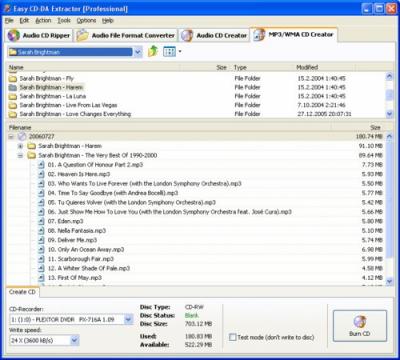The image size is (400, 360).
Task: Click the Burn CD button
Action: 360,325
